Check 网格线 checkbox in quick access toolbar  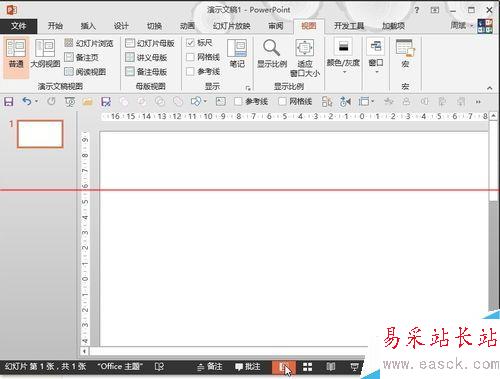point(282,101)
